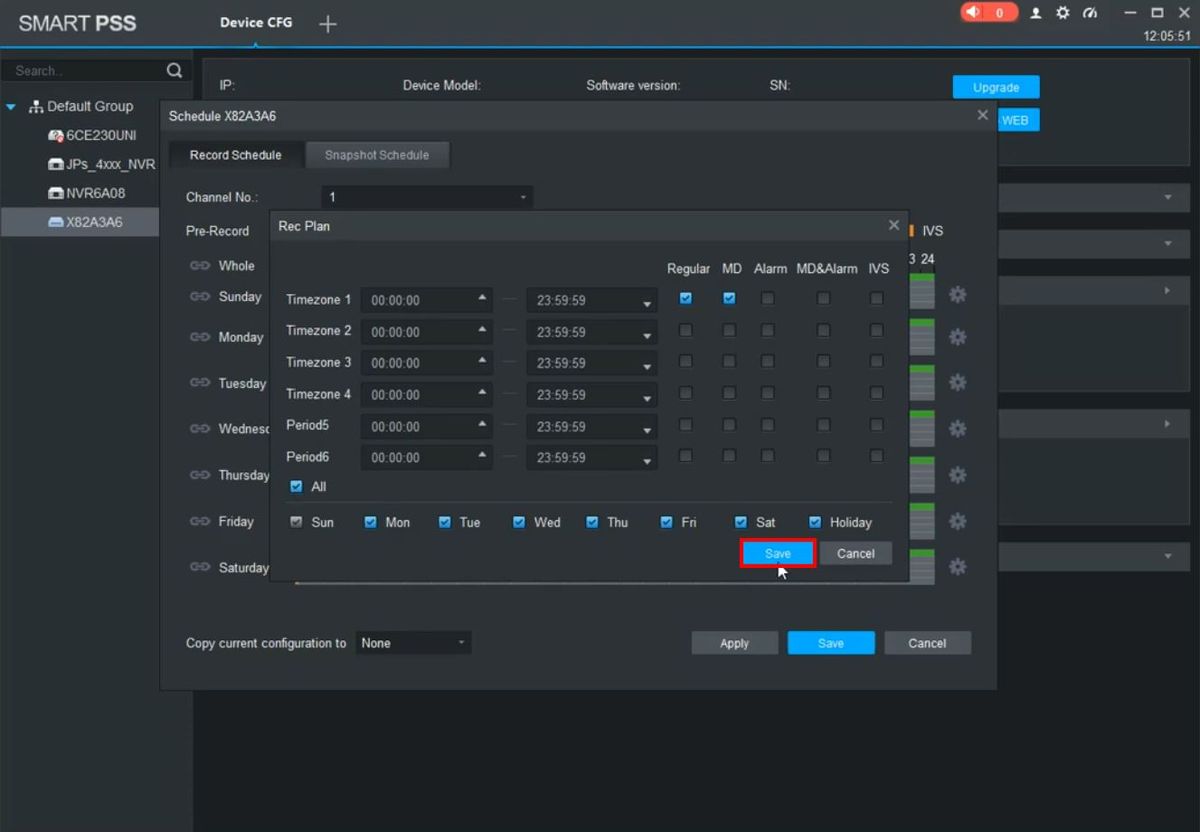
Task: Open Sunday schedule gear settings
Action: [x=957, y=295]
